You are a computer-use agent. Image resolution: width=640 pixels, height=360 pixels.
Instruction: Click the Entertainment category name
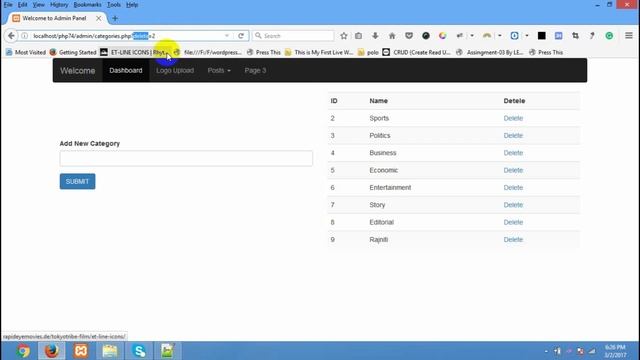click(390, 188)
